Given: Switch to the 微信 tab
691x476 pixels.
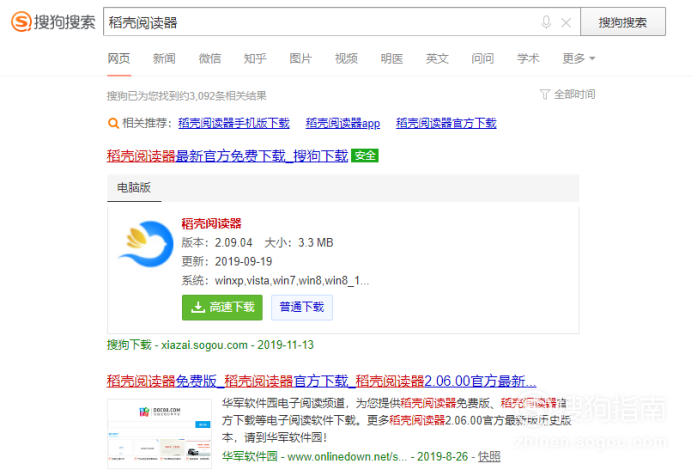Looking at the screenshot, I should 210,58.
